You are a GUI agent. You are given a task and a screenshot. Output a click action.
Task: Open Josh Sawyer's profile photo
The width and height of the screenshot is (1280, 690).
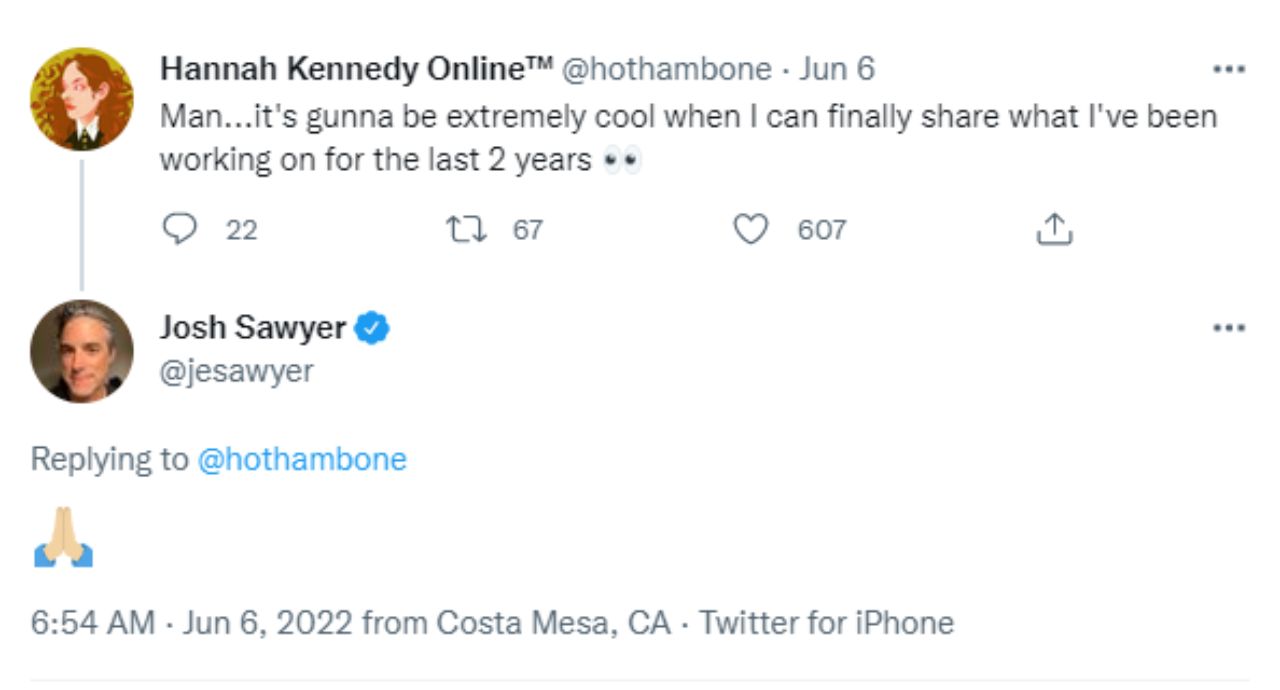coord(81,351)
